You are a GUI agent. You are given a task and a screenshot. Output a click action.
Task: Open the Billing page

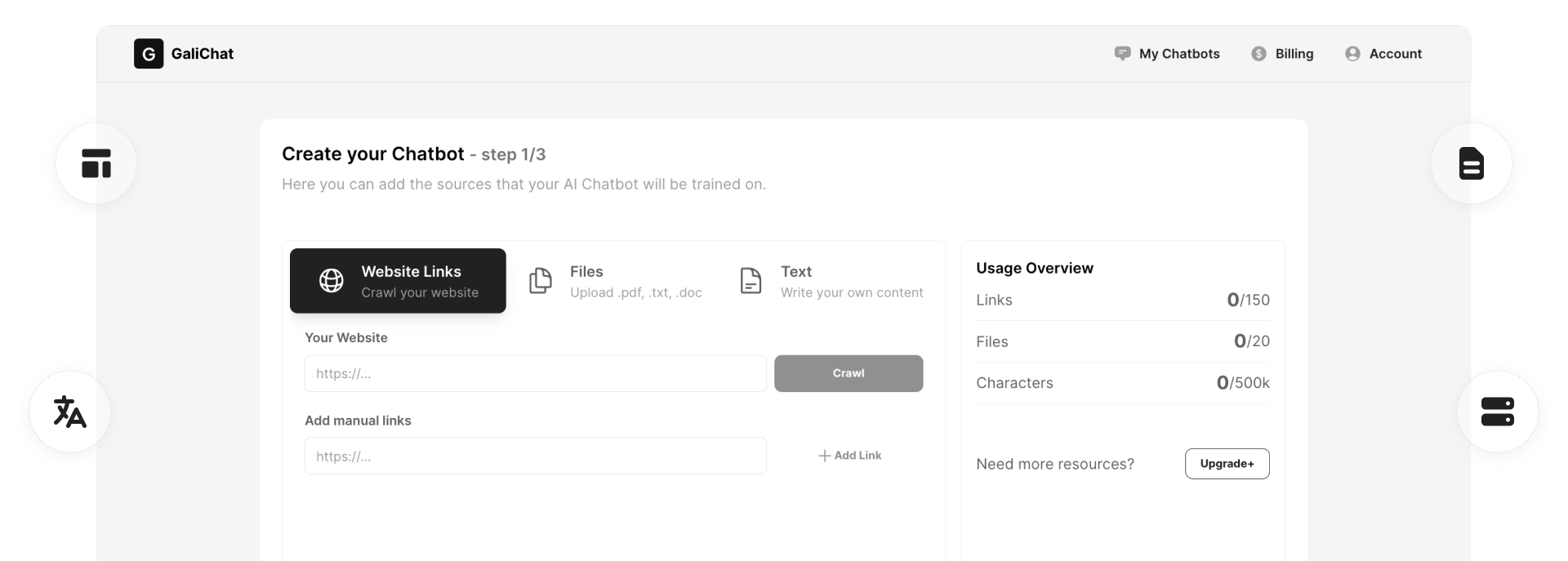point(1282,54)
